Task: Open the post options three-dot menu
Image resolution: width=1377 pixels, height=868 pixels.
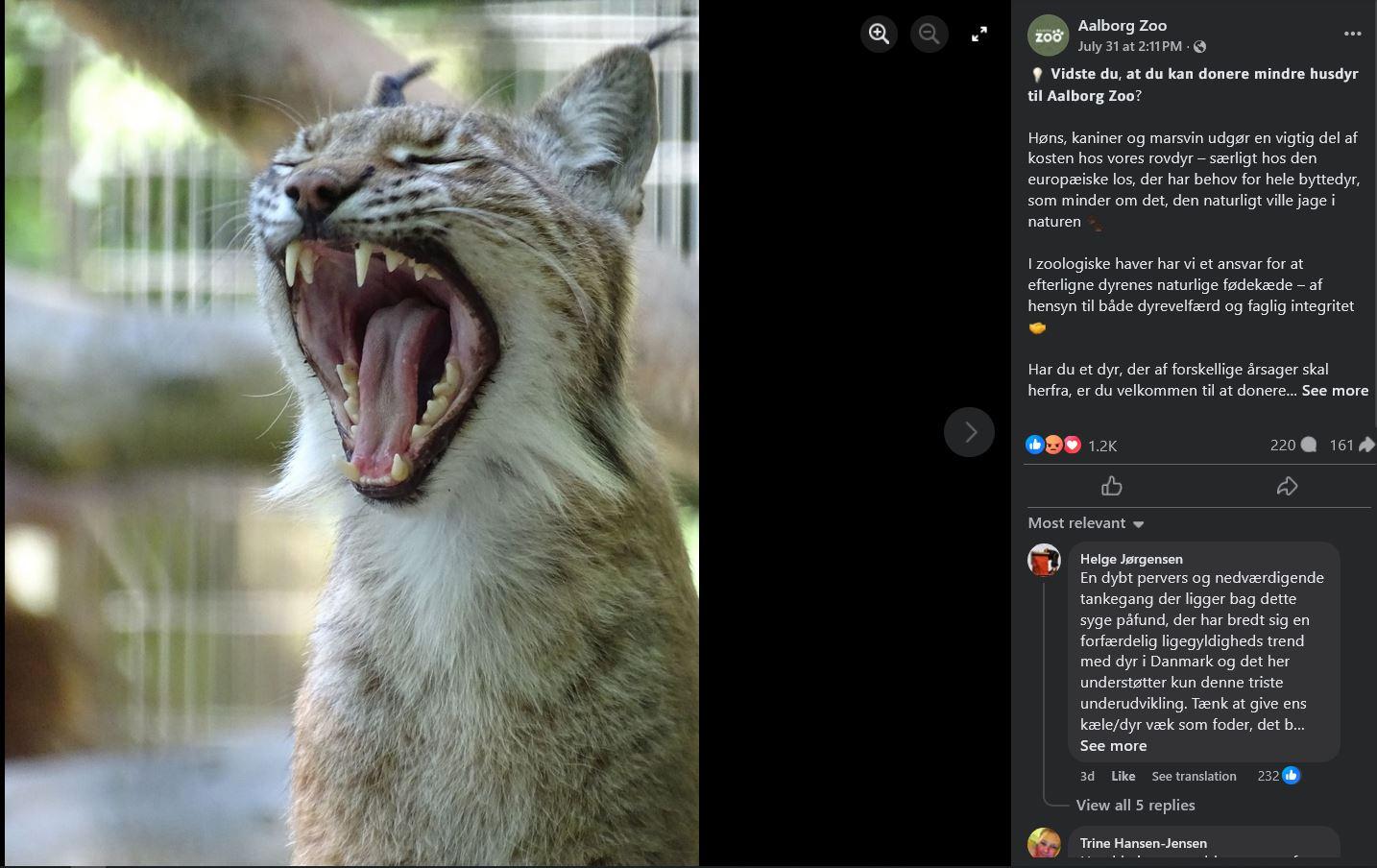Action: pyautogui.click(x=1352, y=34)
